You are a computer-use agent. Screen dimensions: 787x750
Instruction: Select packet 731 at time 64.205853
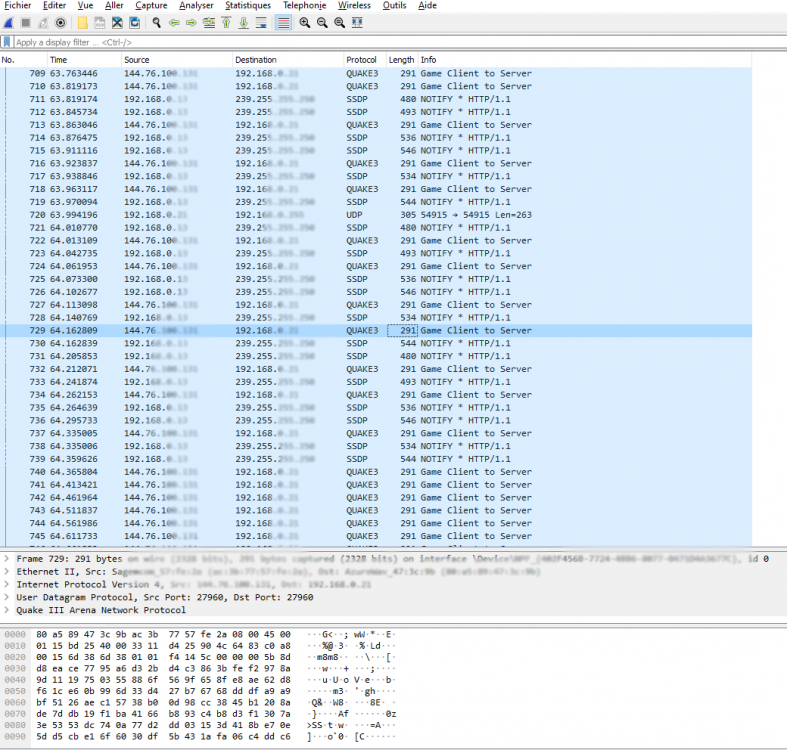point(376,356)
